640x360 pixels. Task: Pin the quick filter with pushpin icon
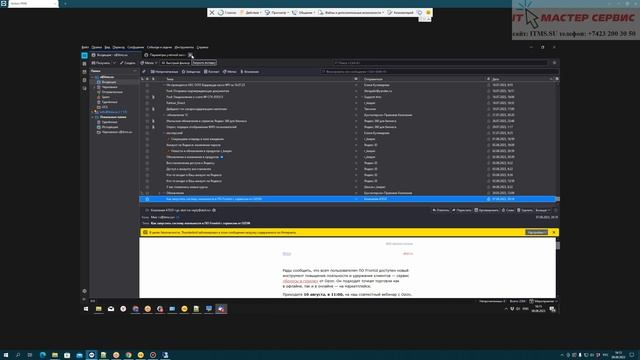pos(144,71)
